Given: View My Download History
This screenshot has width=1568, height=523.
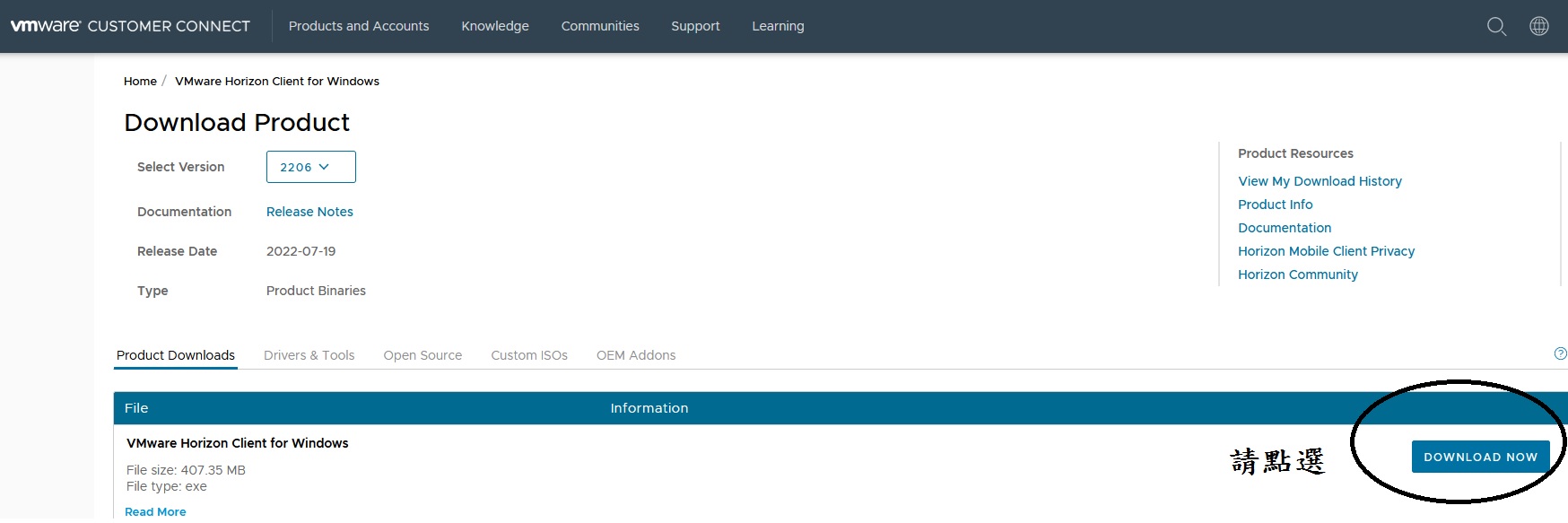Looking at the screenshot, I should click(1320, 181).
